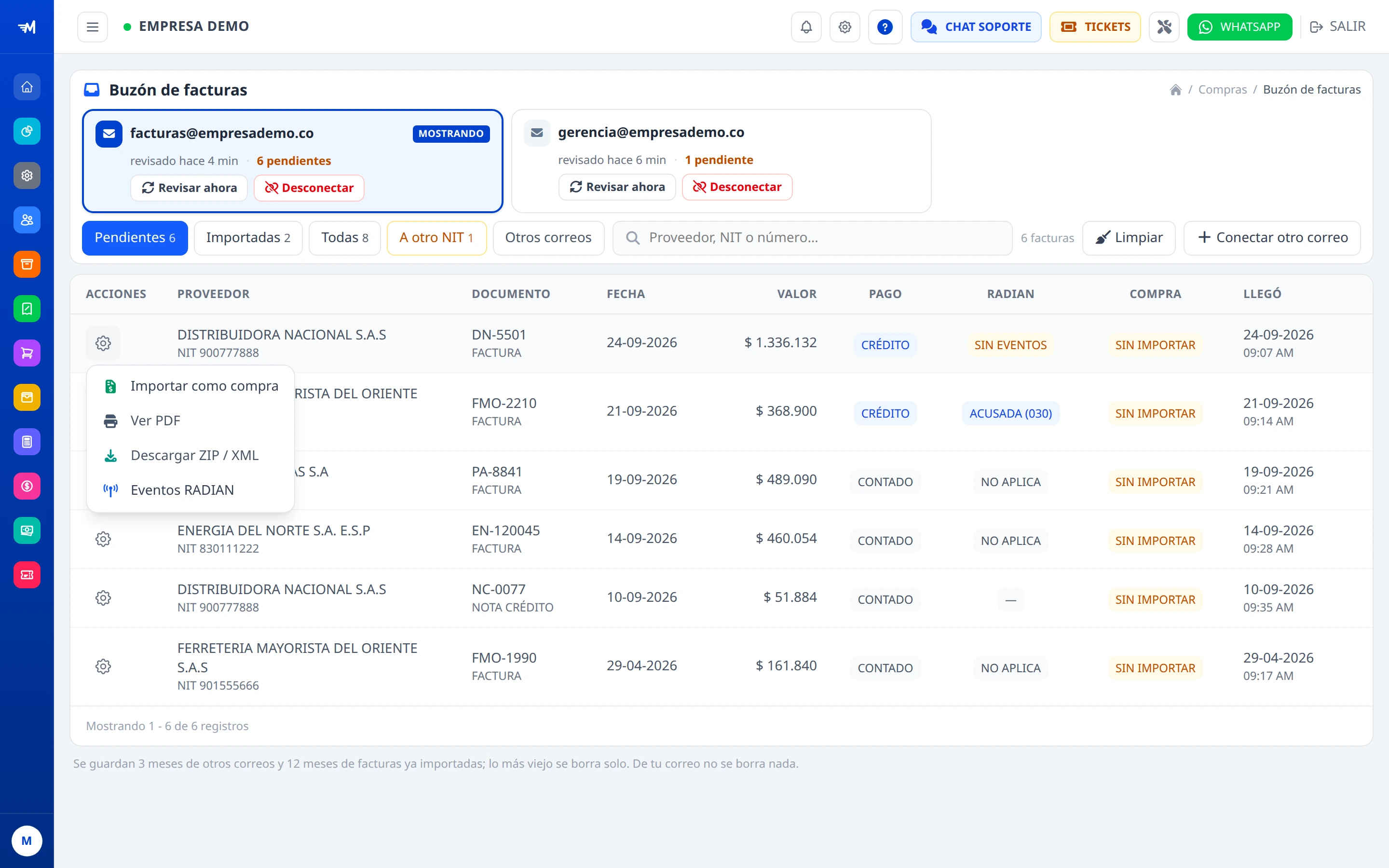Select the gerencia@empresademo.co mailbox card
This screenshot has width=1389, height=868.
pos(721,162)
